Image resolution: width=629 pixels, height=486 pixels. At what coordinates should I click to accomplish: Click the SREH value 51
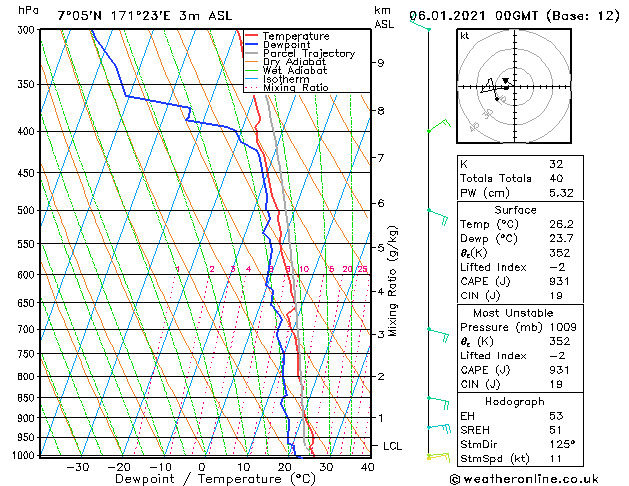pyautogui.click(x=555, y=430)
